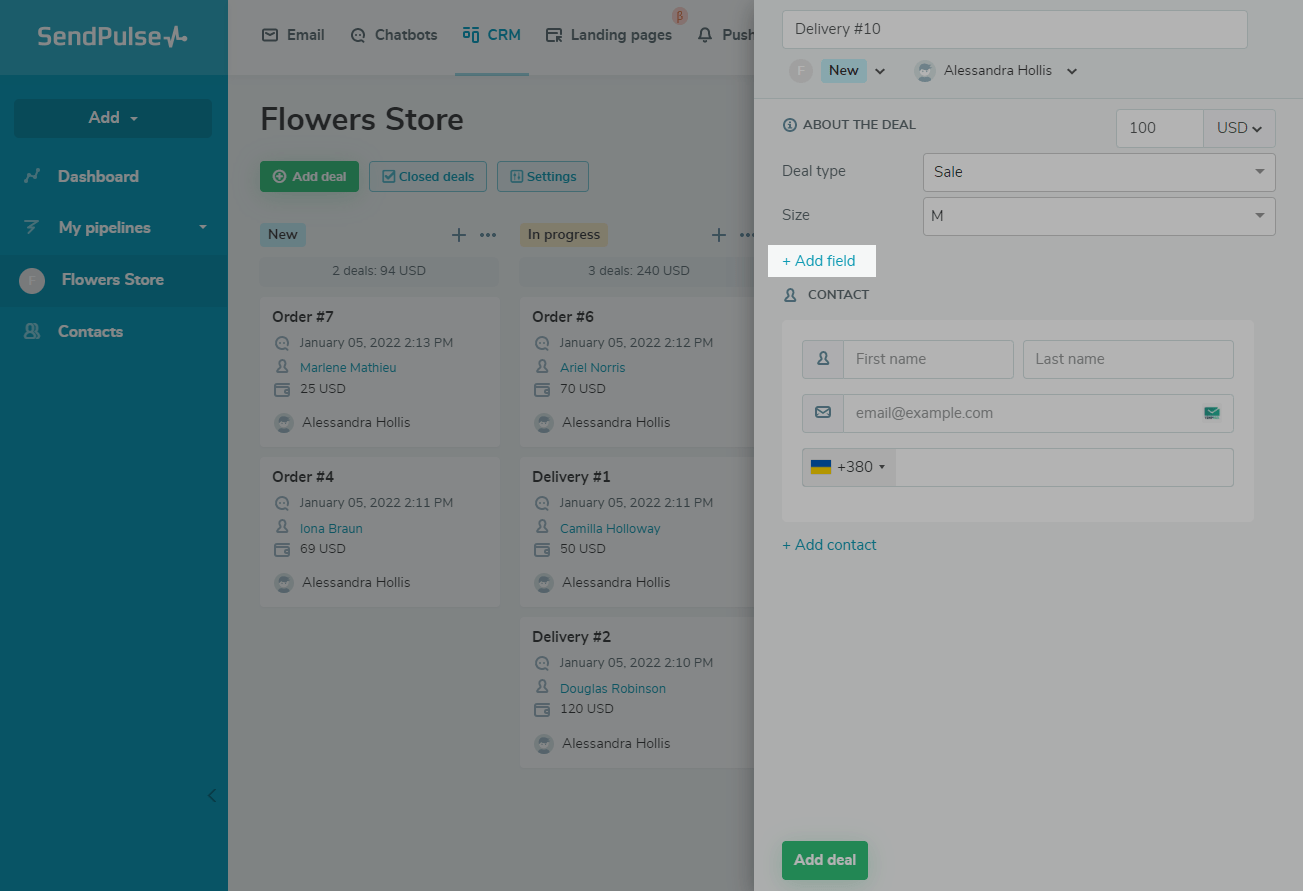1303x891 pixels.
Task: Click the green Add deal button in panel
Action: [824, 860]
